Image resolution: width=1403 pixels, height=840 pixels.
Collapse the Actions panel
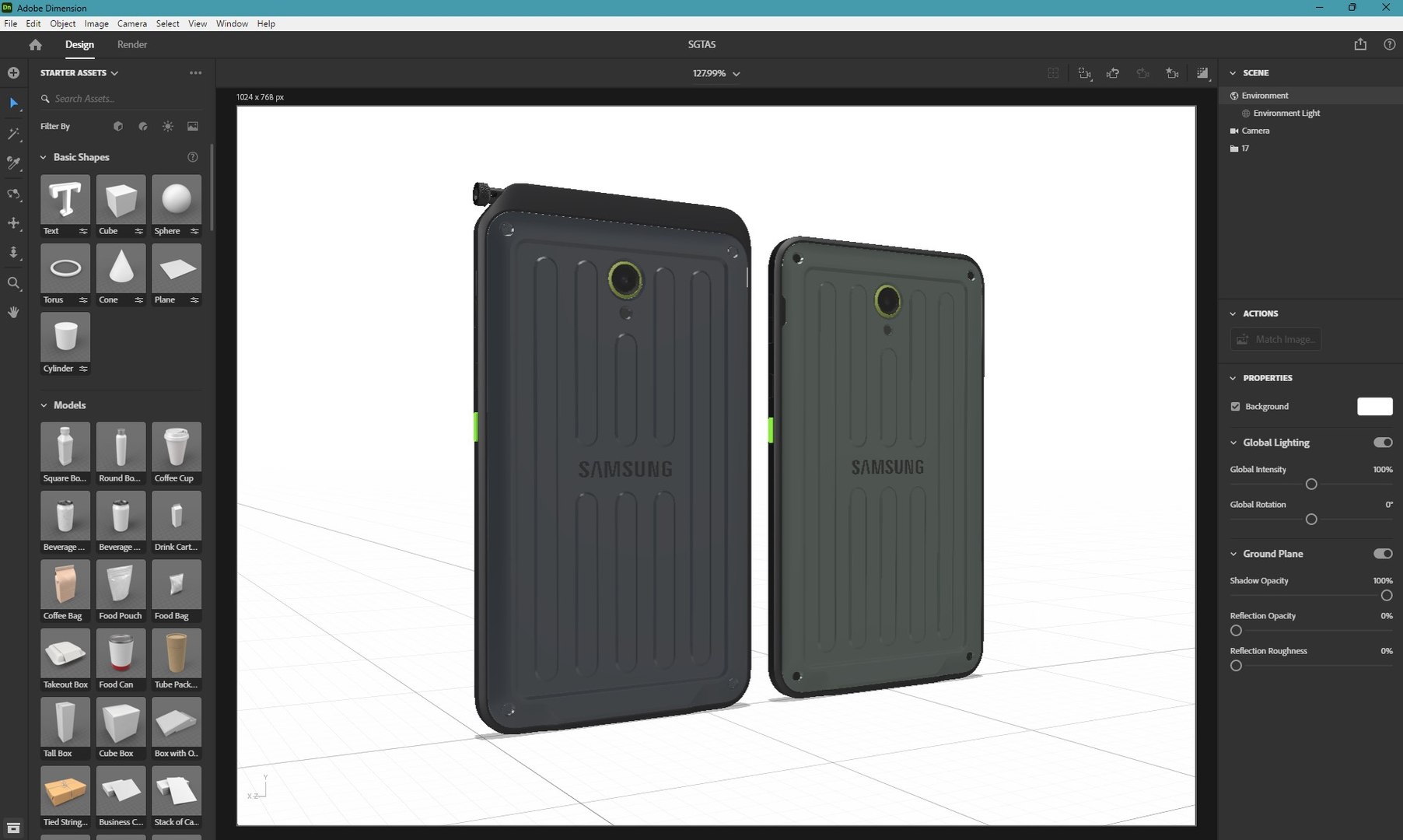(1233, 313)
